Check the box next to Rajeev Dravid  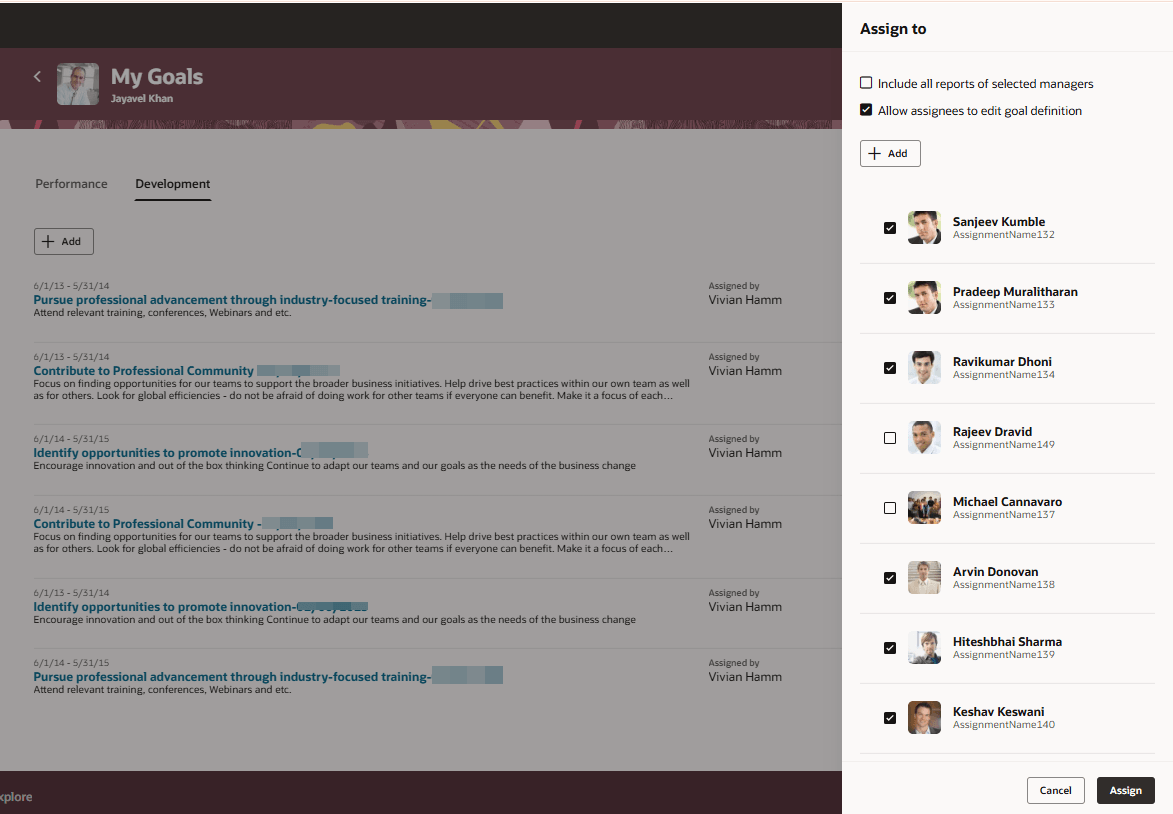point(889,438)
